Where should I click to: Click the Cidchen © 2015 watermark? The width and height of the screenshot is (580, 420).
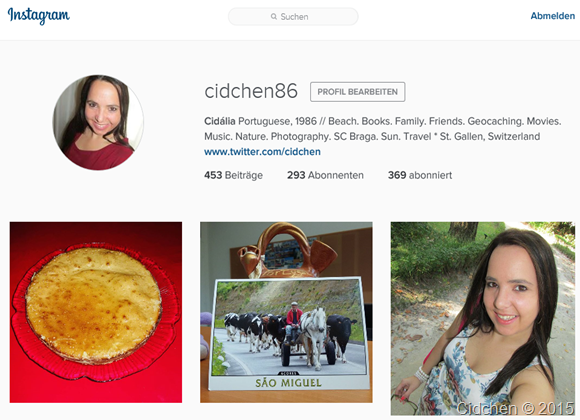pos(515,408)
